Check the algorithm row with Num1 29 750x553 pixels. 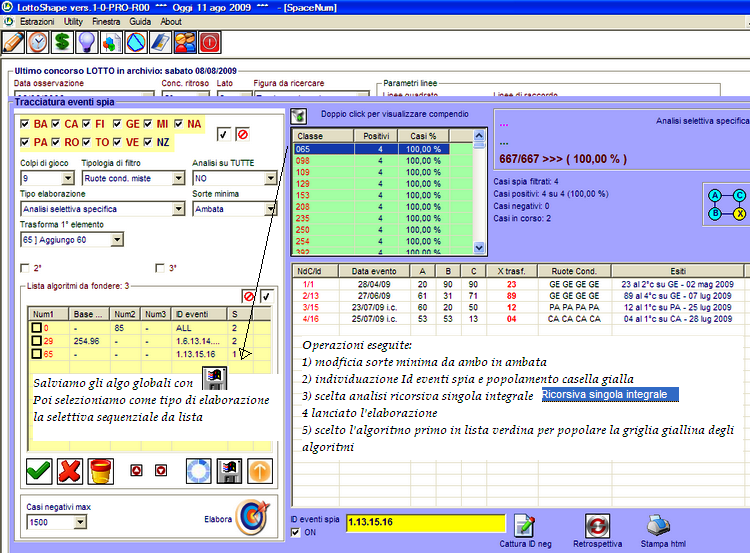[36, 341]
